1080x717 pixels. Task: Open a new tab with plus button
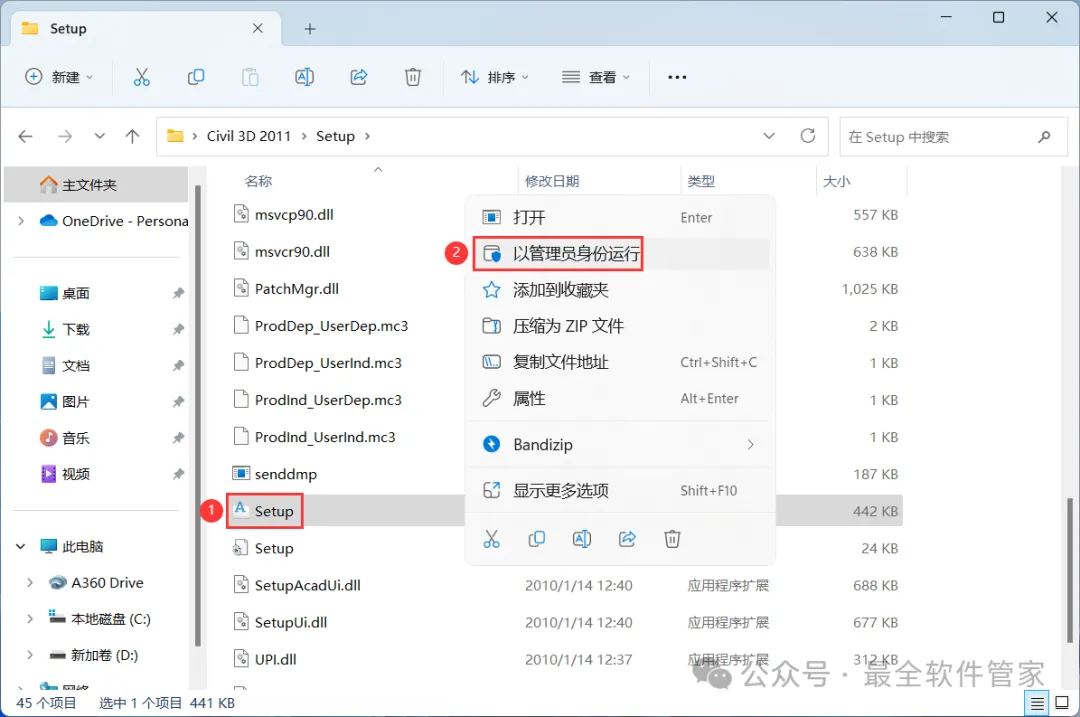point(310,29)
